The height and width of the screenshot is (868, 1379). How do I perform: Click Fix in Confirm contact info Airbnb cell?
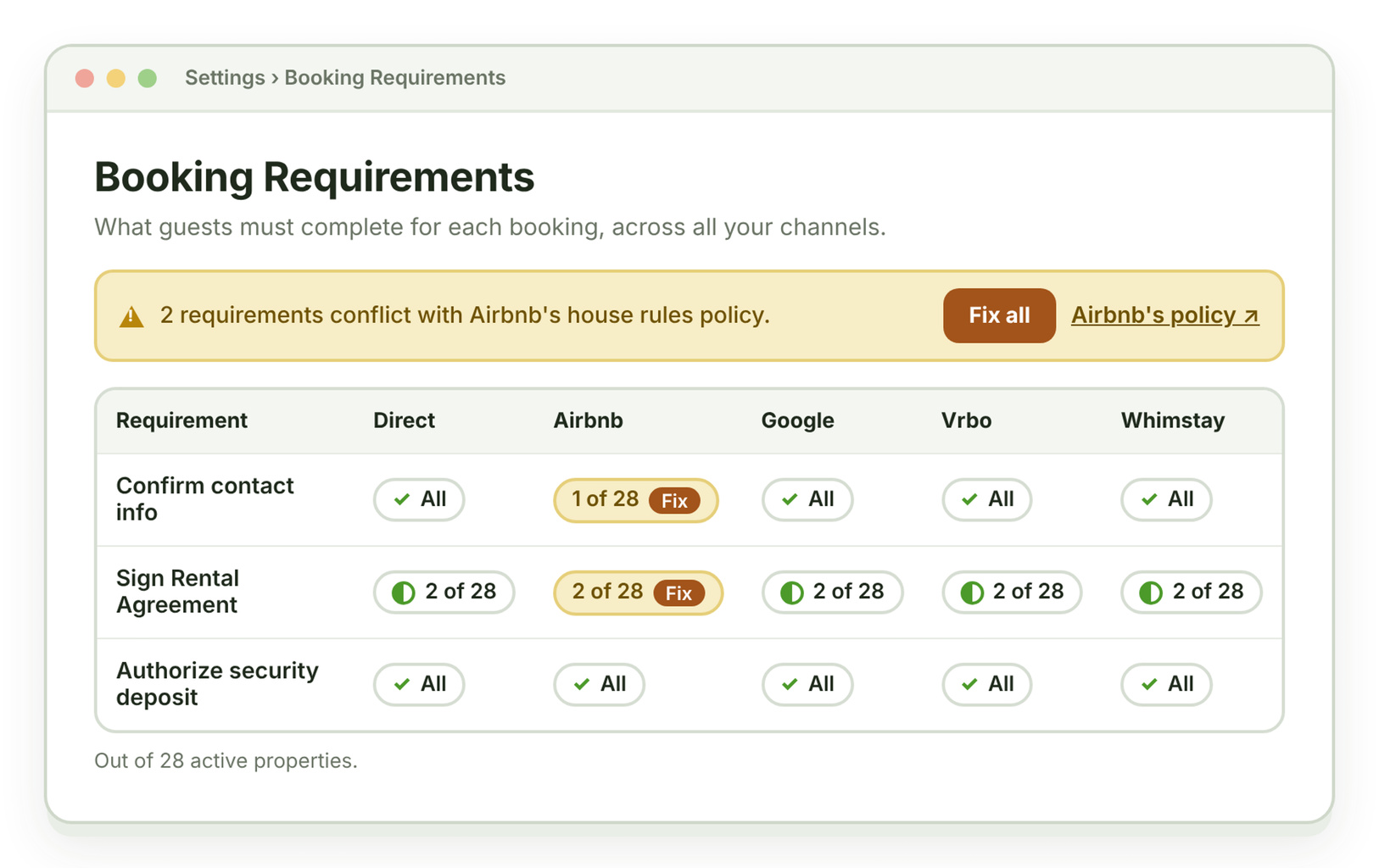[x=674, y=500]
